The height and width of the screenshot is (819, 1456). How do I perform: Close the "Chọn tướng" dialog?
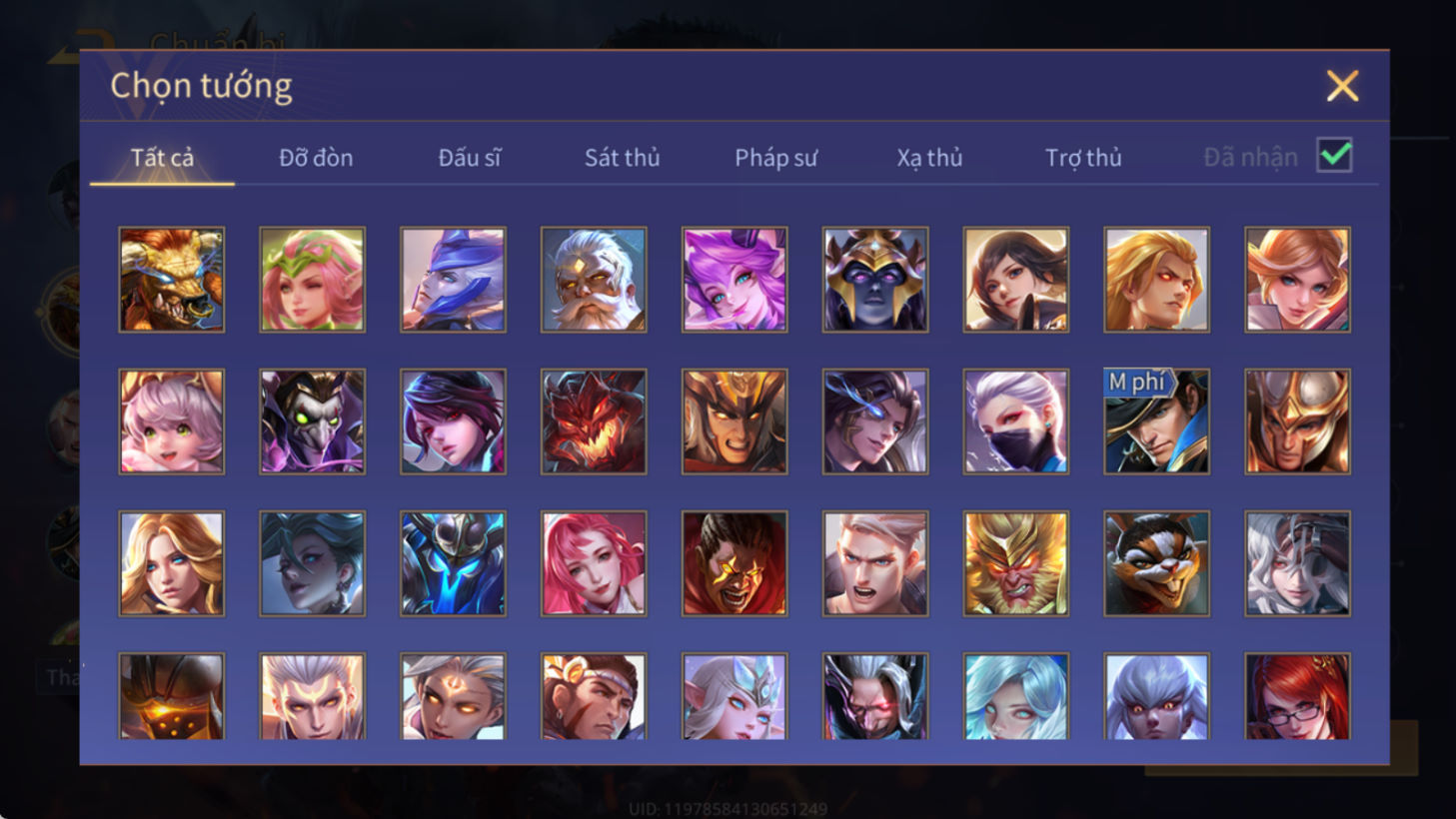point(1342,86)
